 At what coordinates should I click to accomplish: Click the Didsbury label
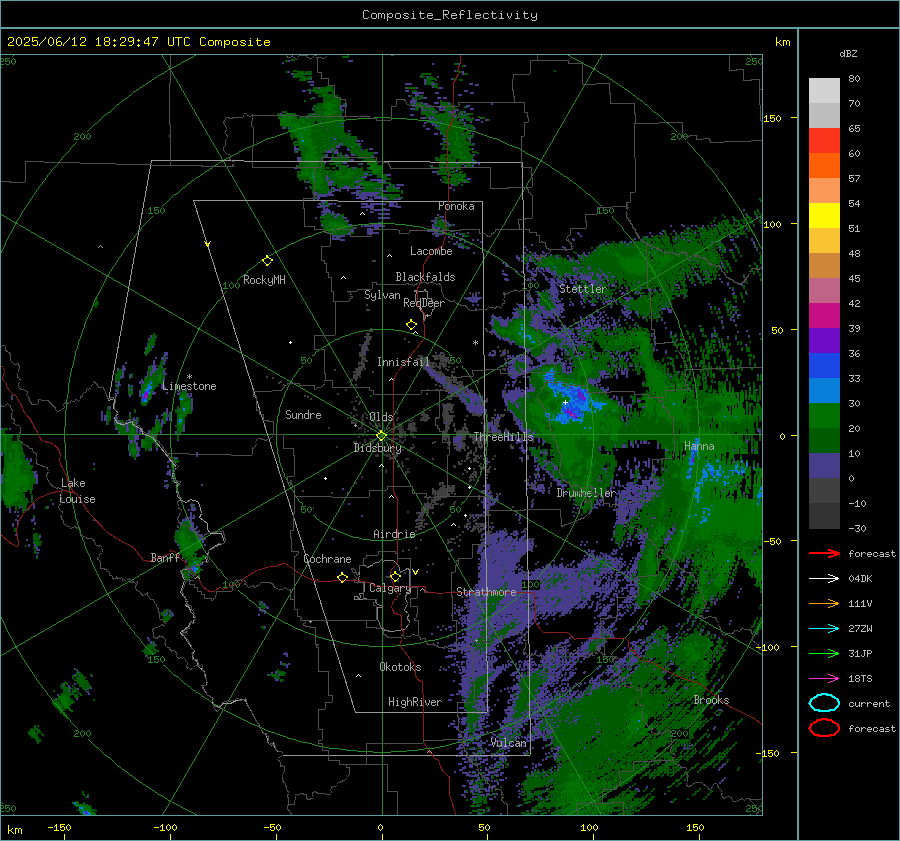click(x=377, y=448)
